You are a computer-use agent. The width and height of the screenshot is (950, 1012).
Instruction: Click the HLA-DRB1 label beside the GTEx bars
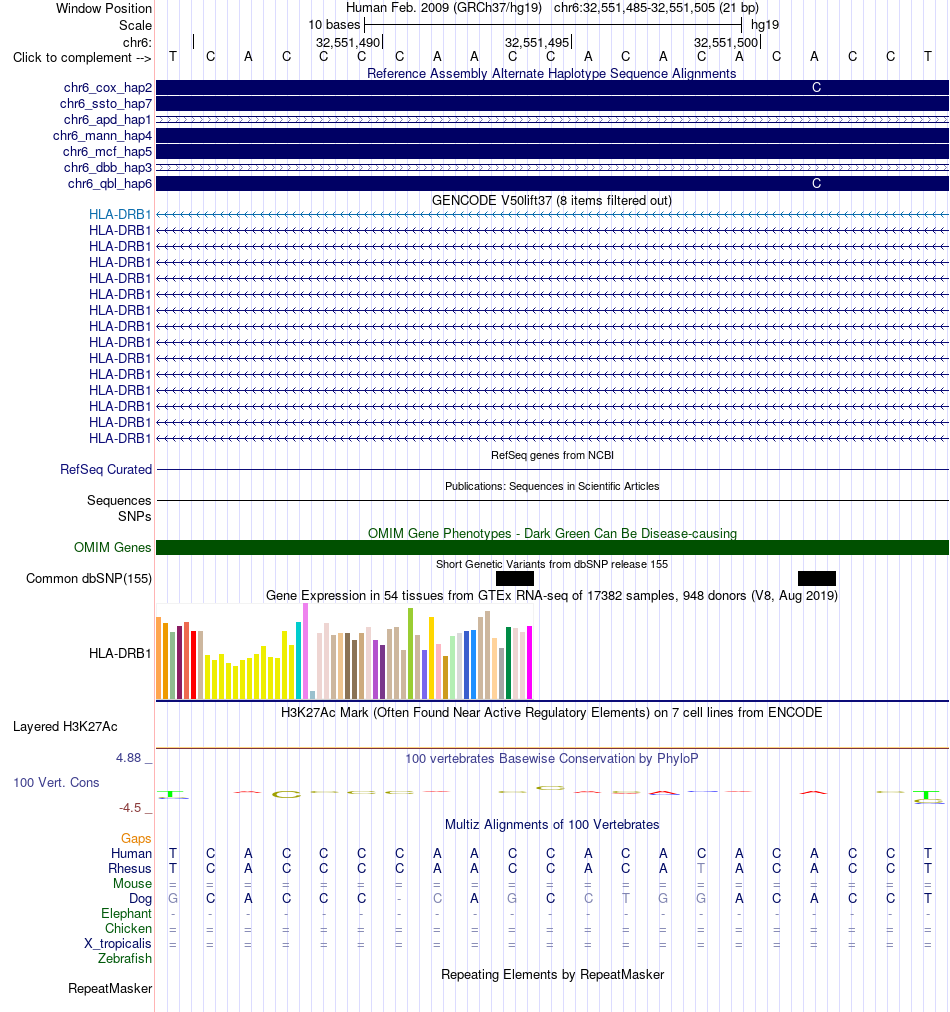tap(120, 654)
